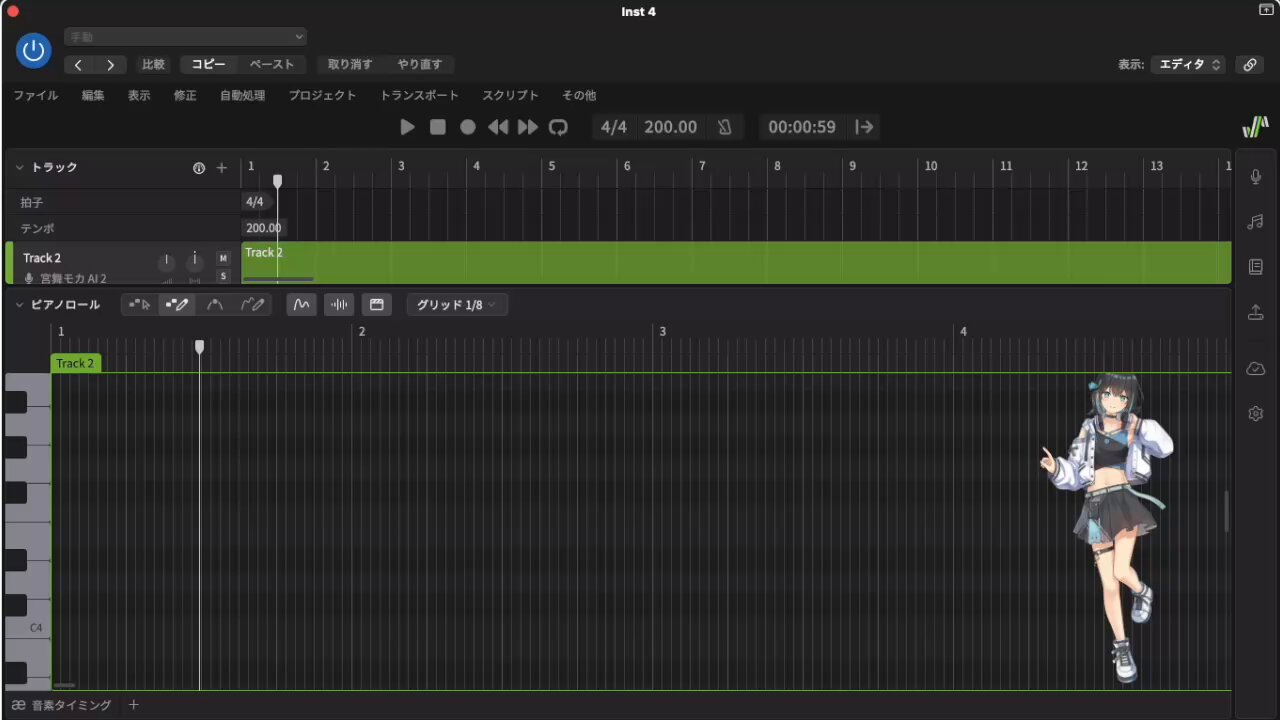Click the green Track 2 region in arrangement
Image resolution: width=1280 pixels, height=720 pixels.
[x=736, y=262]
